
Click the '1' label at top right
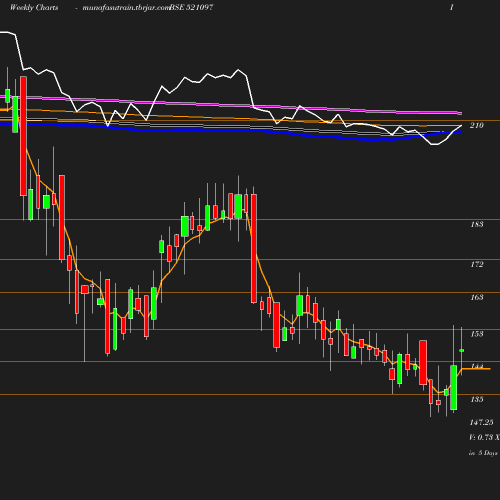pos(452,7)
